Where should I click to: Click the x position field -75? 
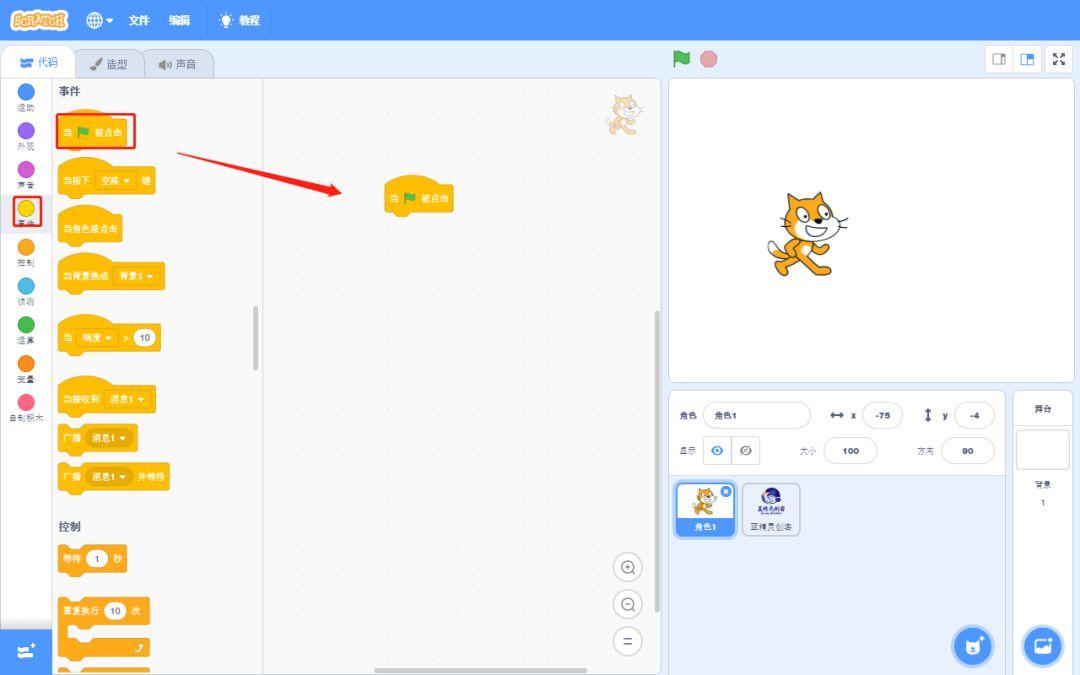click(x=882, y=415)
